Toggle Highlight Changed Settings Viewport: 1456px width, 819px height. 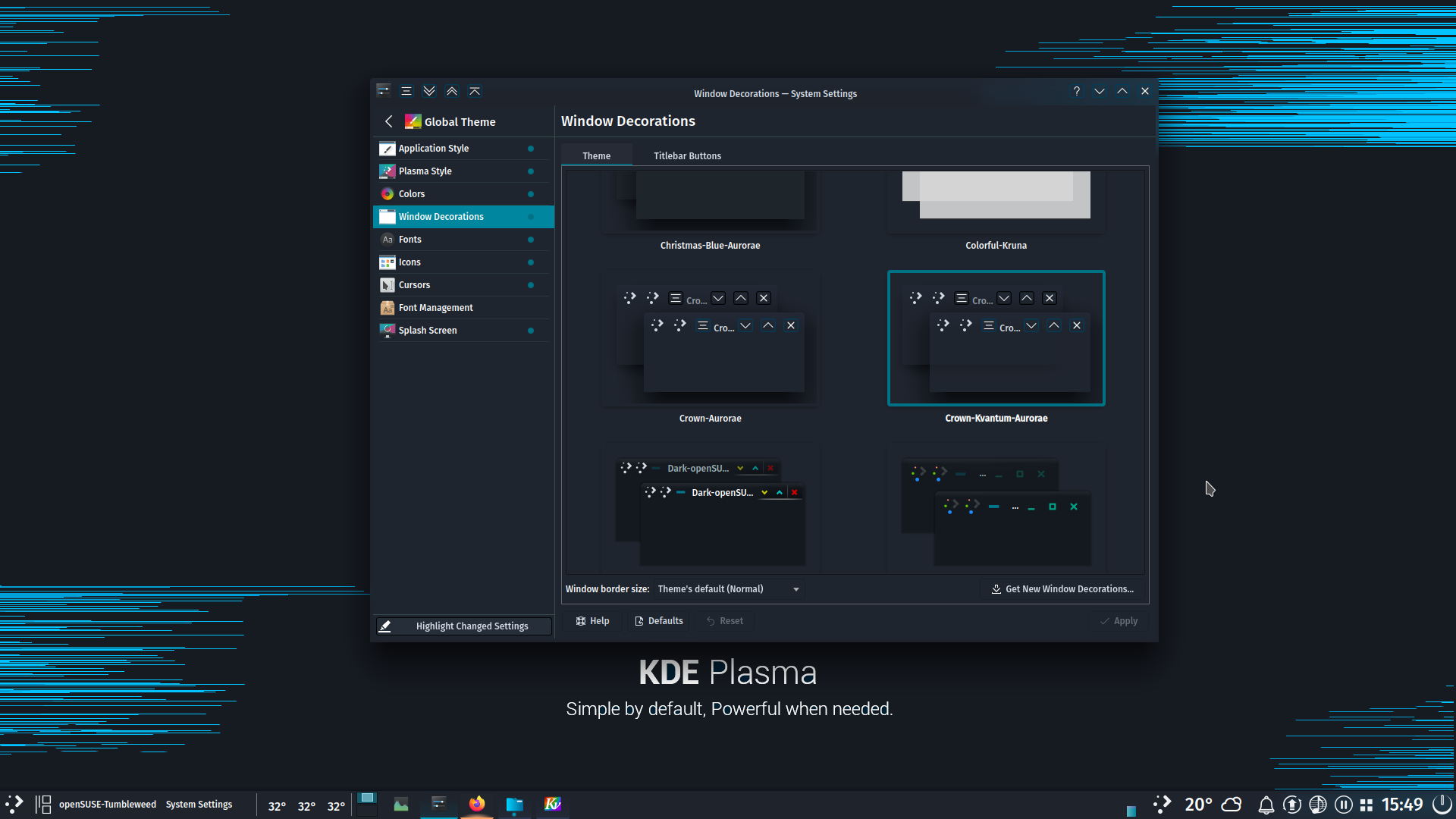(463, 626)
